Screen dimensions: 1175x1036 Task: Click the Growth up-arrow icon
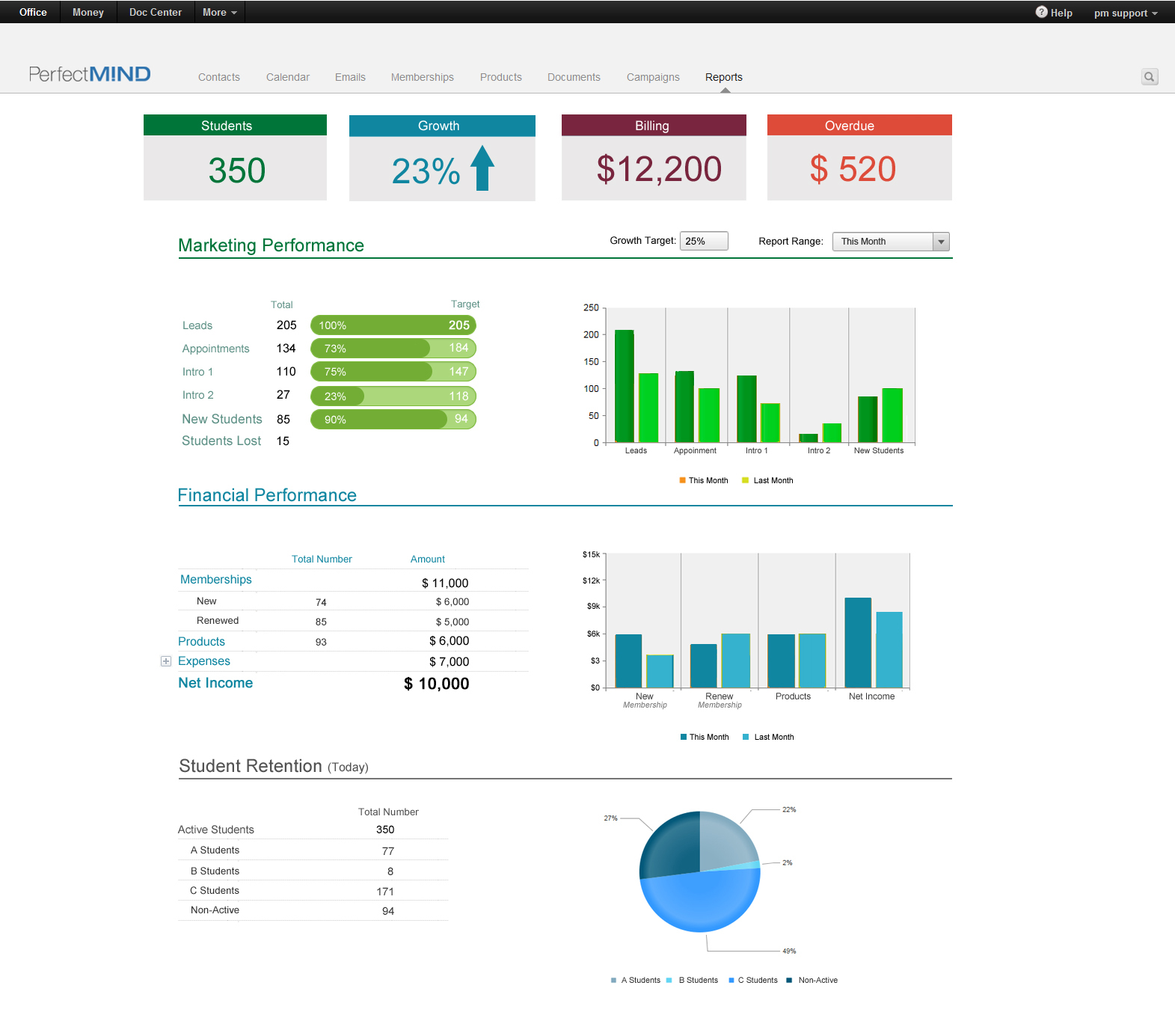tap(482, 168)
